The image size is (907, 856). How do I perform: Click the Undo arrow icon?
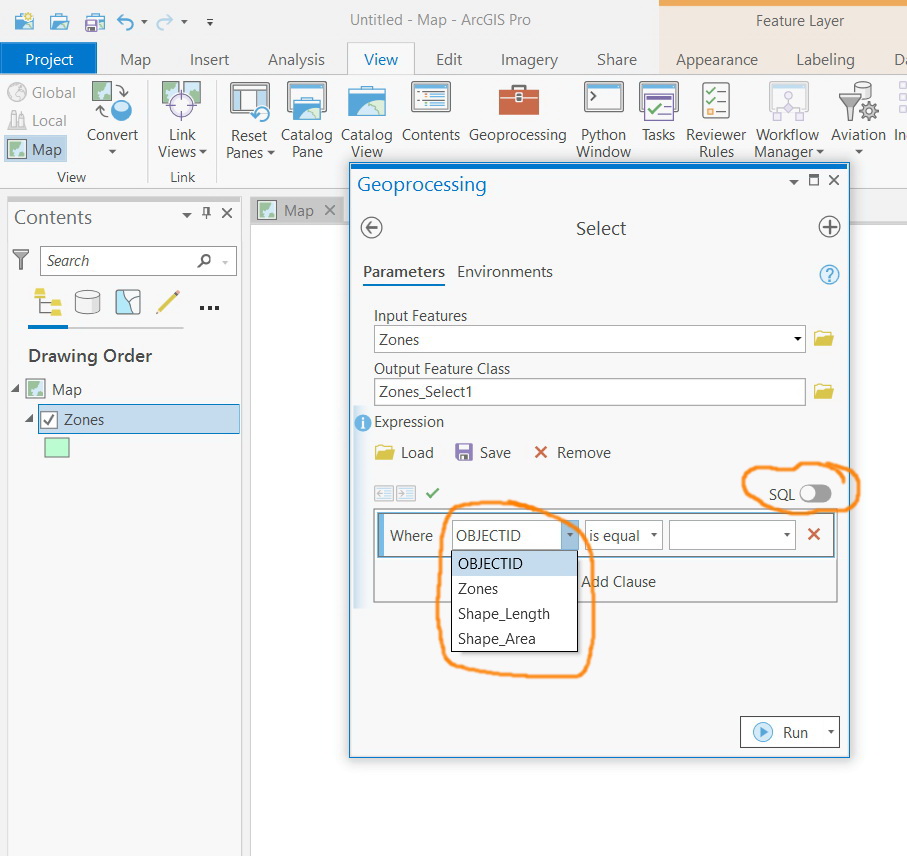tap(126, 22)
